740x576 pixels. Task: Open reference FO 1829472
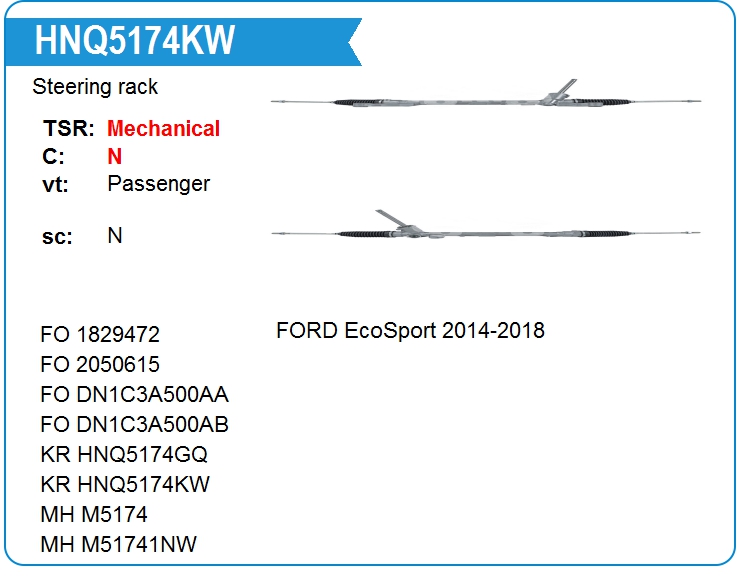[x=100, y=335]
